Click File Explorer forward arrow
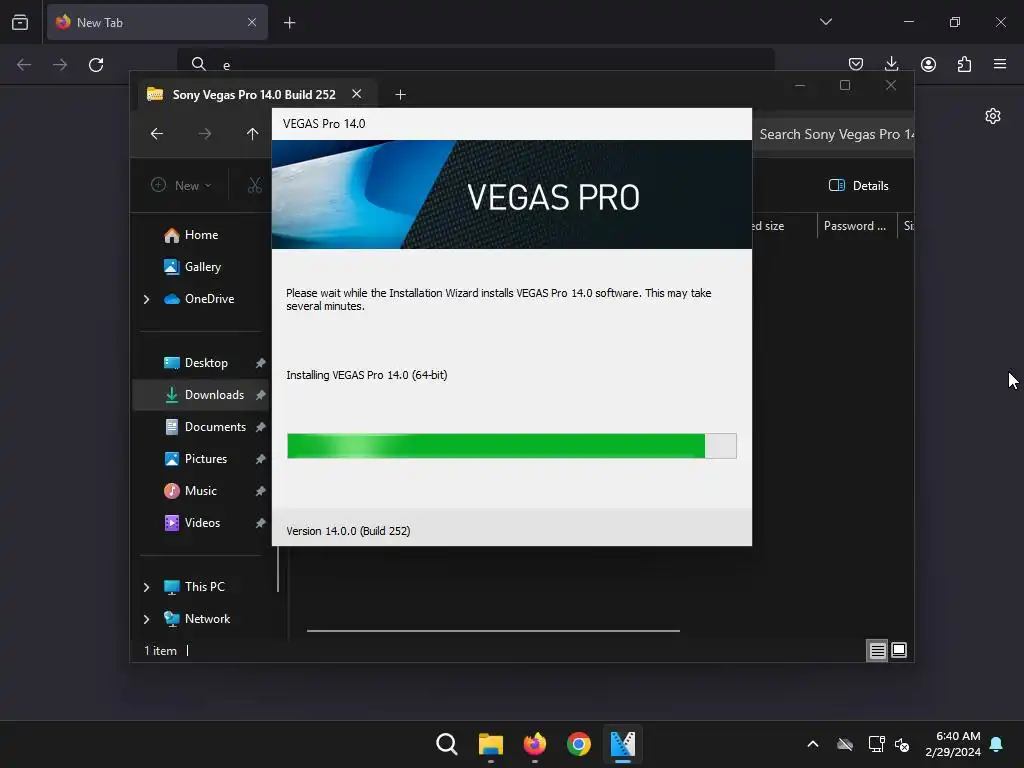The width and height of the screenshot is (1024, 768). click(204, 134)
